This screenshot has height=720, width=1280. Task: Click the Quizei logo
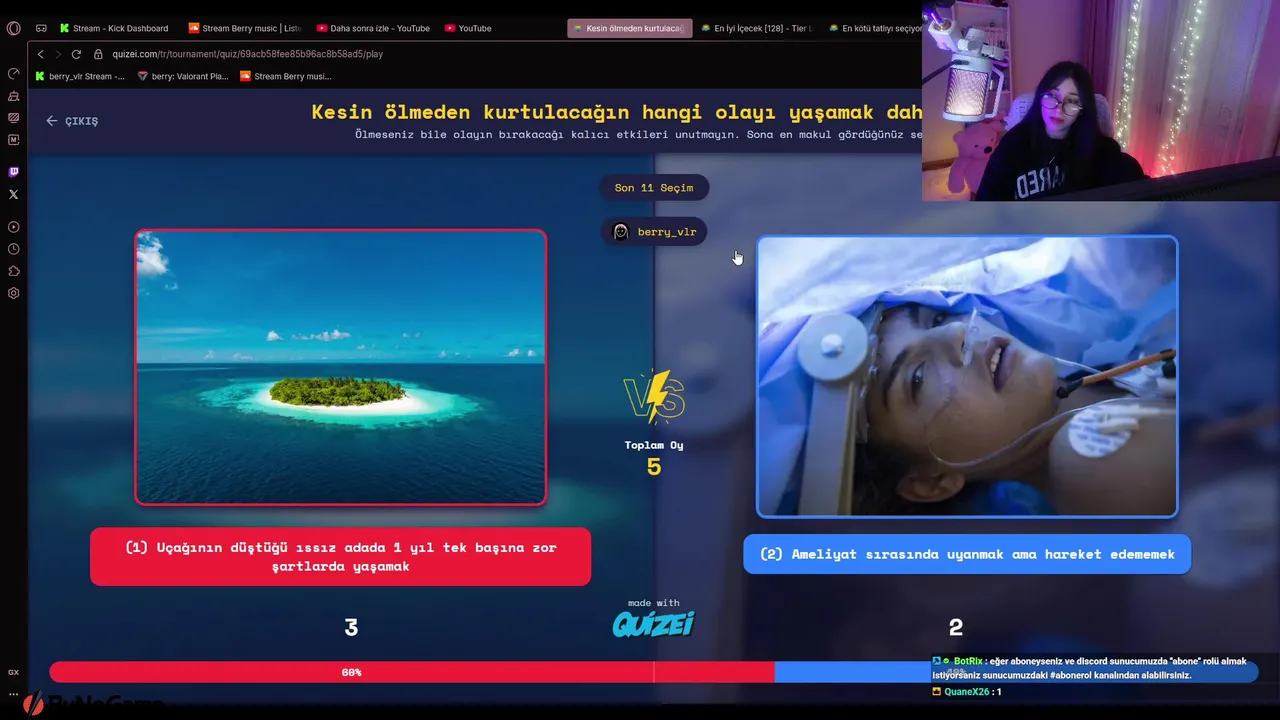[x=653, y=624]
